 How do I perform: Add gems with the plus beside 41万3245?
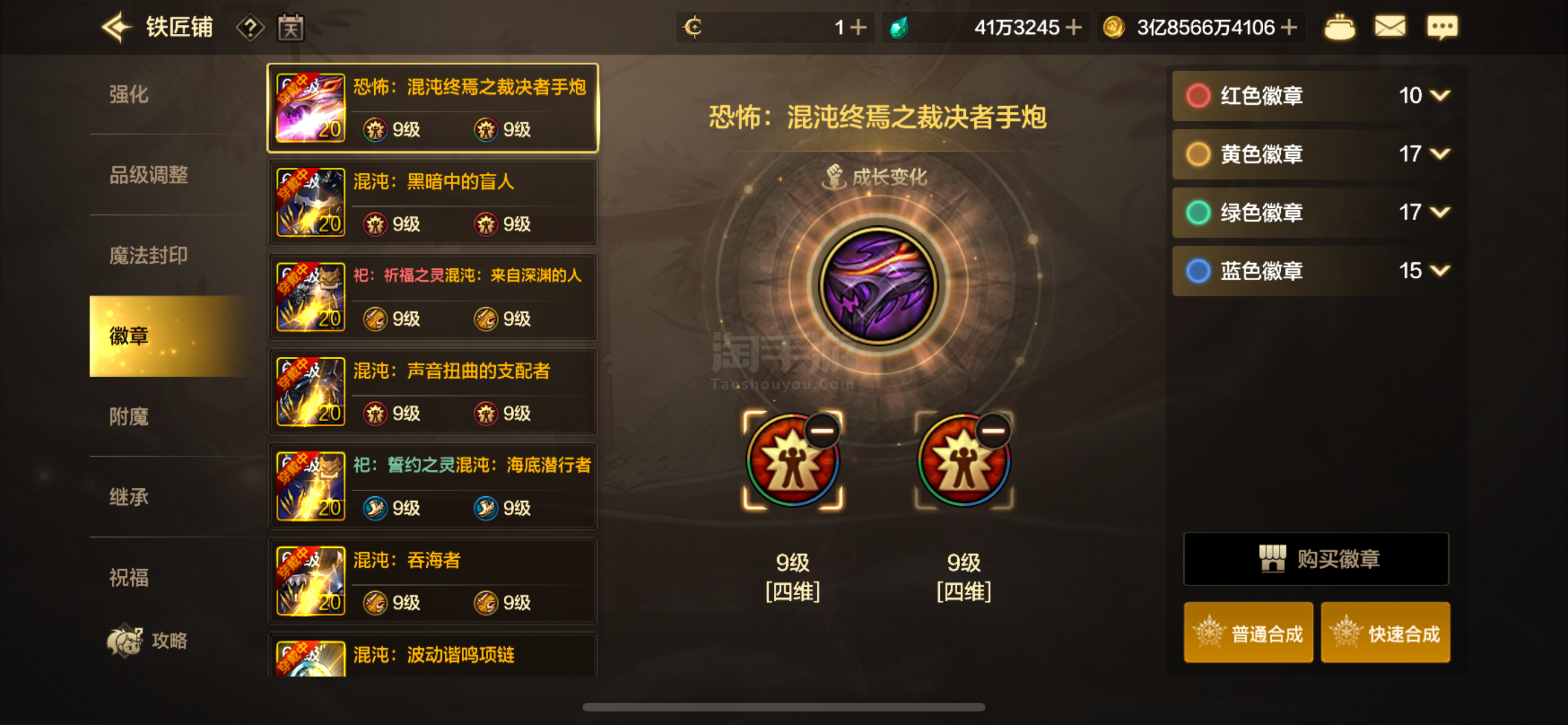1074,28
